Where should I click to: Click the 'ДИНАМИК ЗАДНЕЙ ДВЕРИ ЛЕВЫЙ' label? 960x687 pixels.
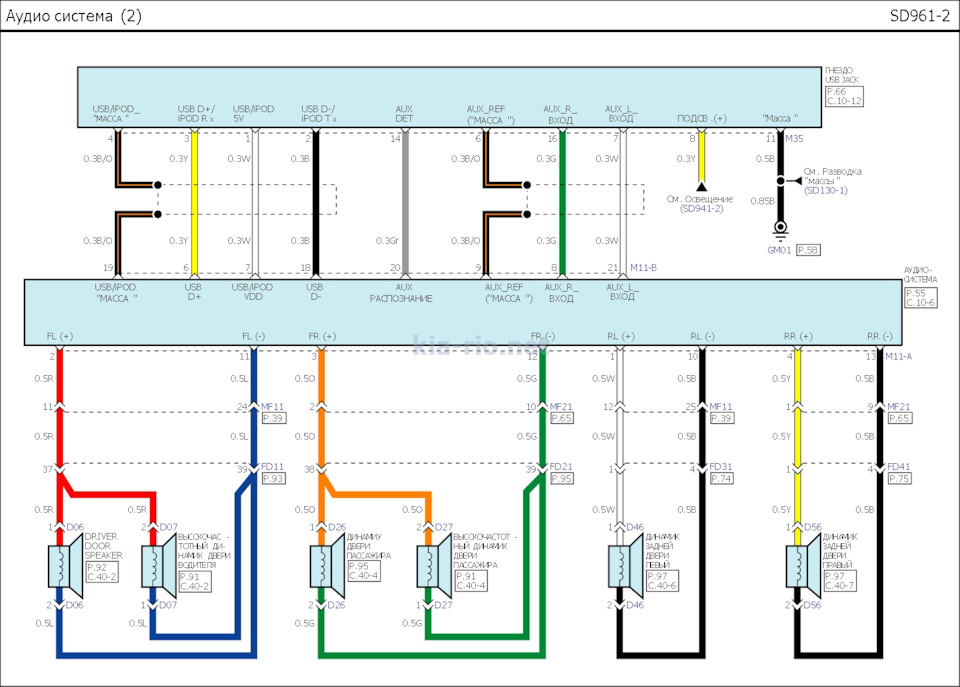[x=662, y=550]
